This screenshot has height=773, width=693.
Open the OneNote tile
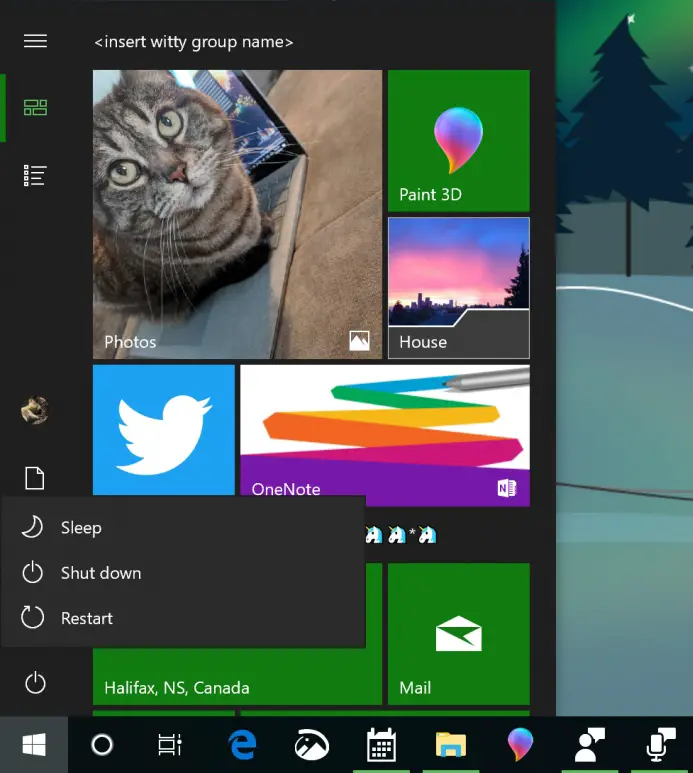pos(385,435)
